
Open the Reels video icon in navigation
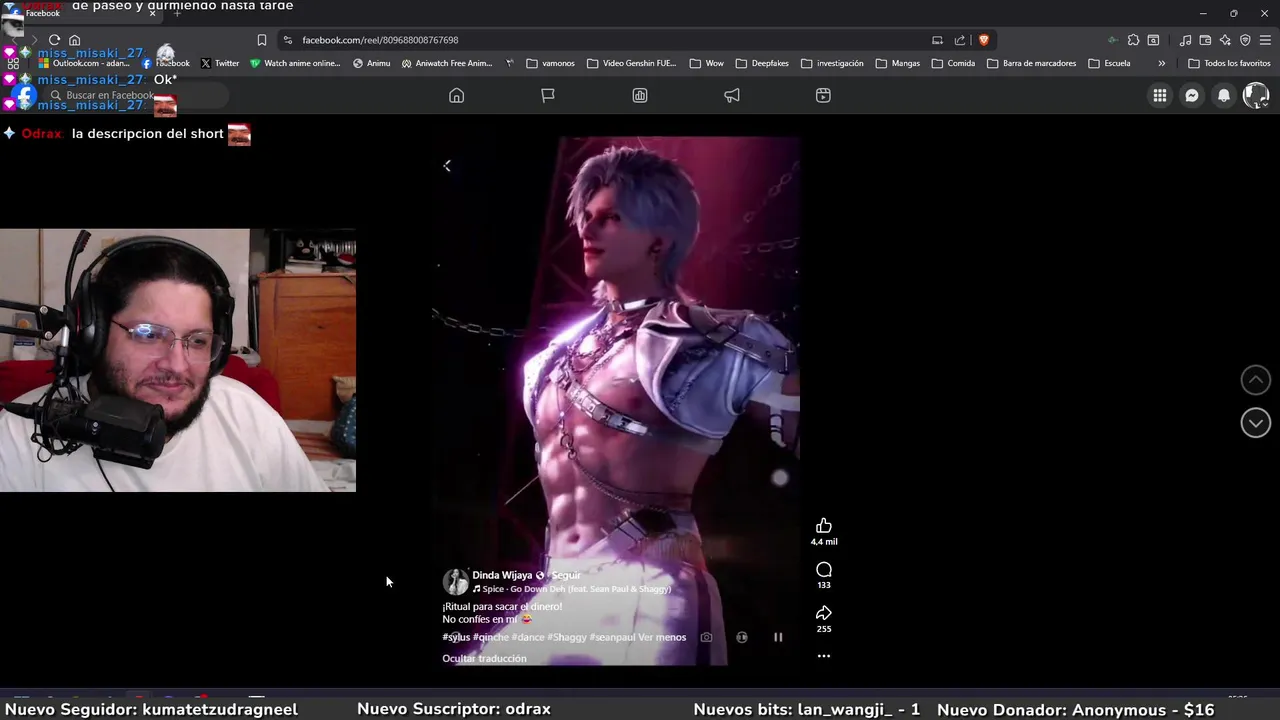[823, 95]
